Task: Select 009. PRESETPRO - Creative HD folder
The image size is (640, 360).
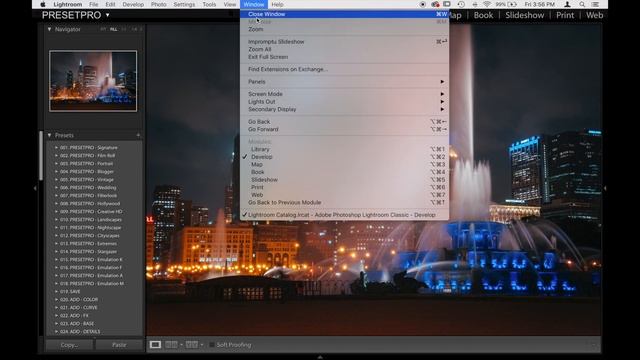Action: (x=94, y=212)
